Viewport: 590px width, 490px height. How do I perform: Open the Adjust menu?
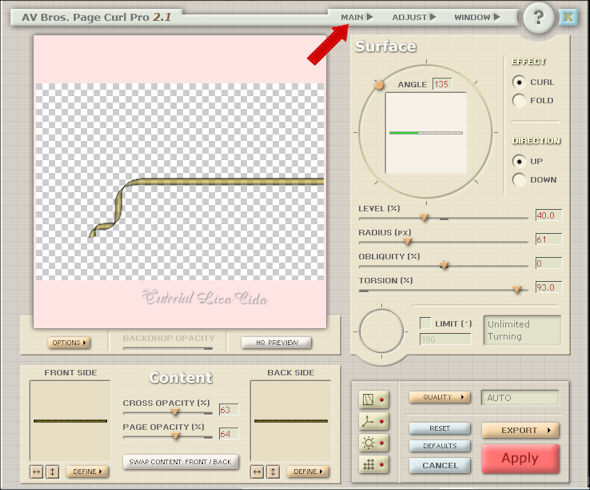pyautogui.click(x=414, y=17)
